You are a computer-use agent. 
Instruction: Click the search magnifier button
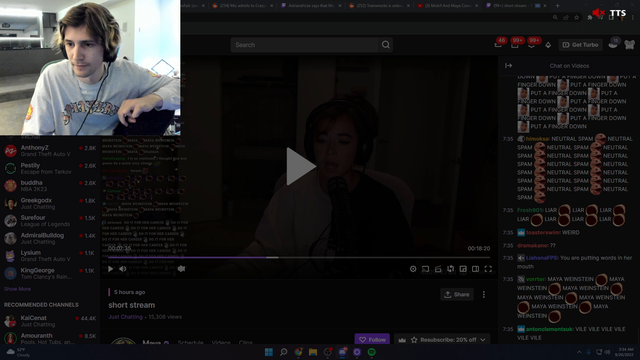(386, 45)
